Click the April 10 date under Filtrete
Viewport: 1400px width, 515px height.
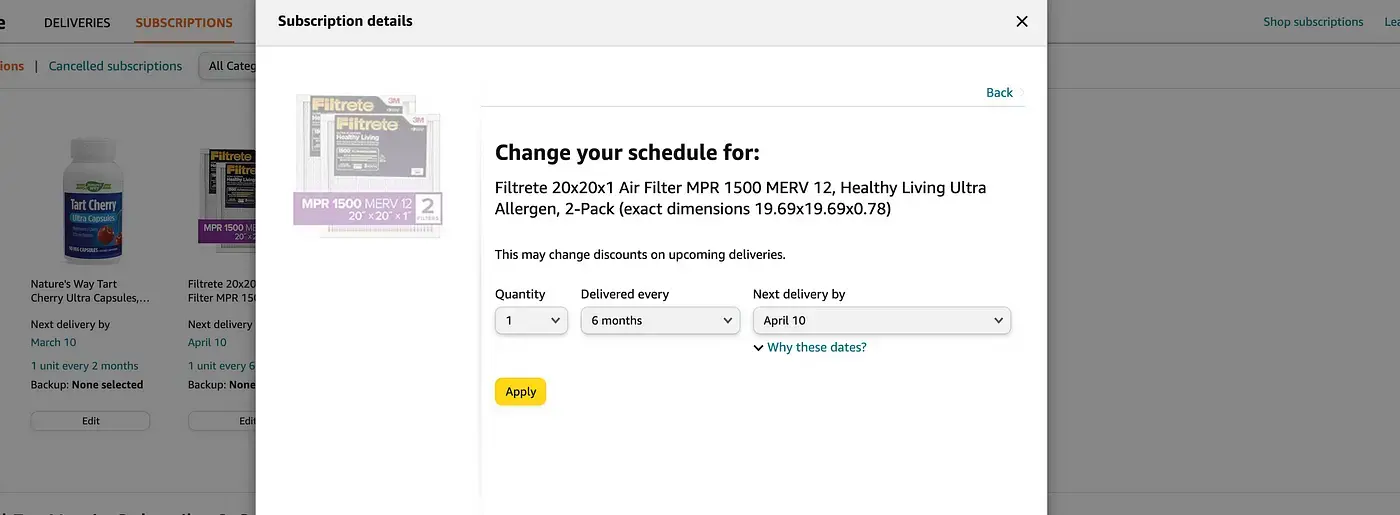click(x=207, y=342)
